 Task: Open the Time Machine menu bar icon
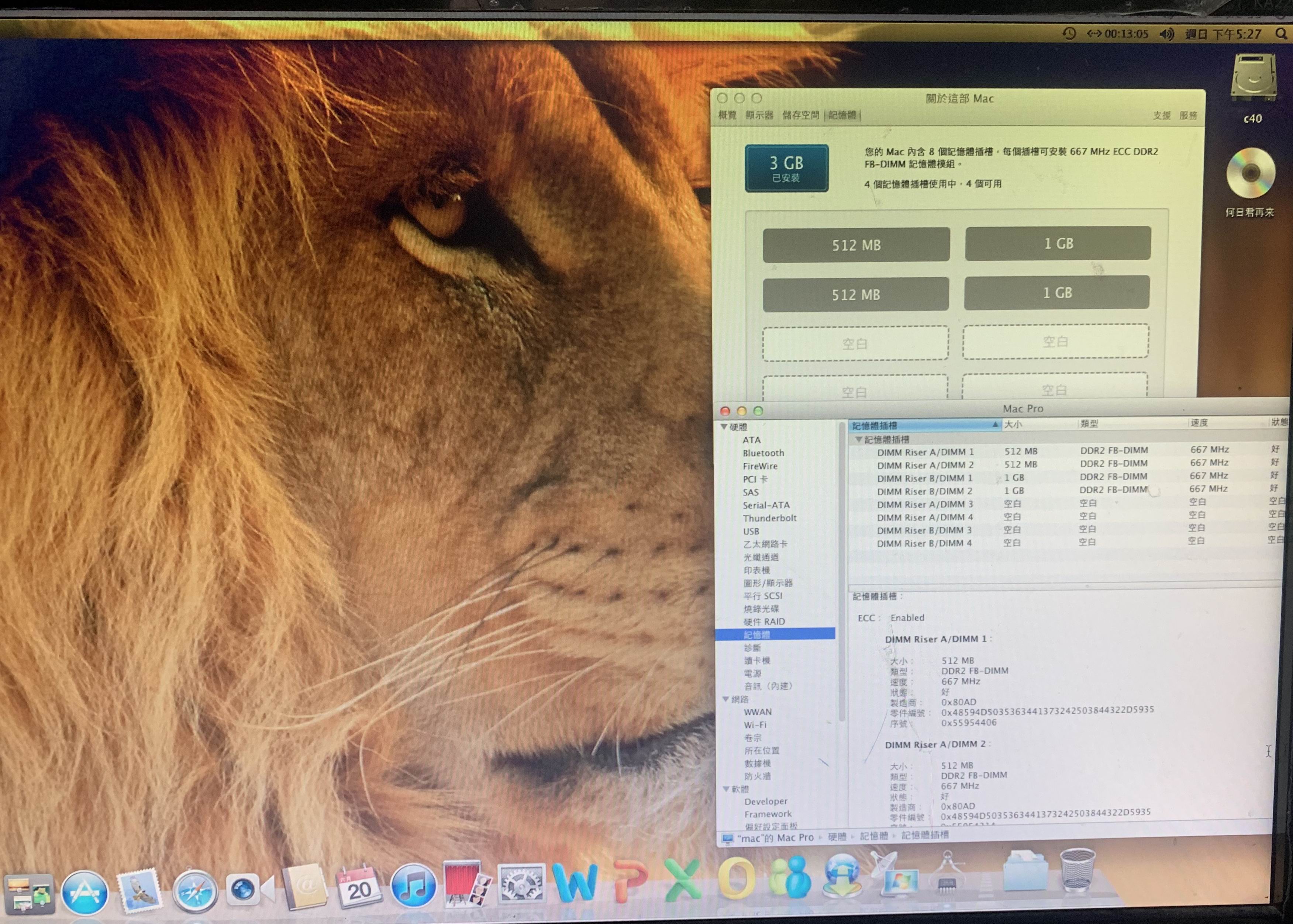tap(1069, 33)
